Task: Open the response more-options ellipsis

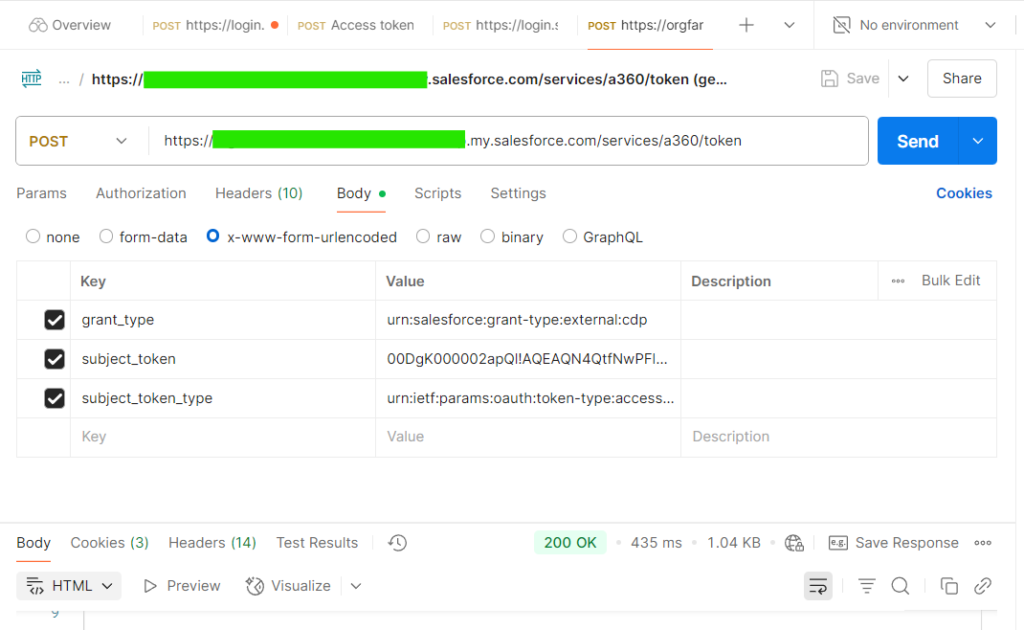Action: (983, 543)
